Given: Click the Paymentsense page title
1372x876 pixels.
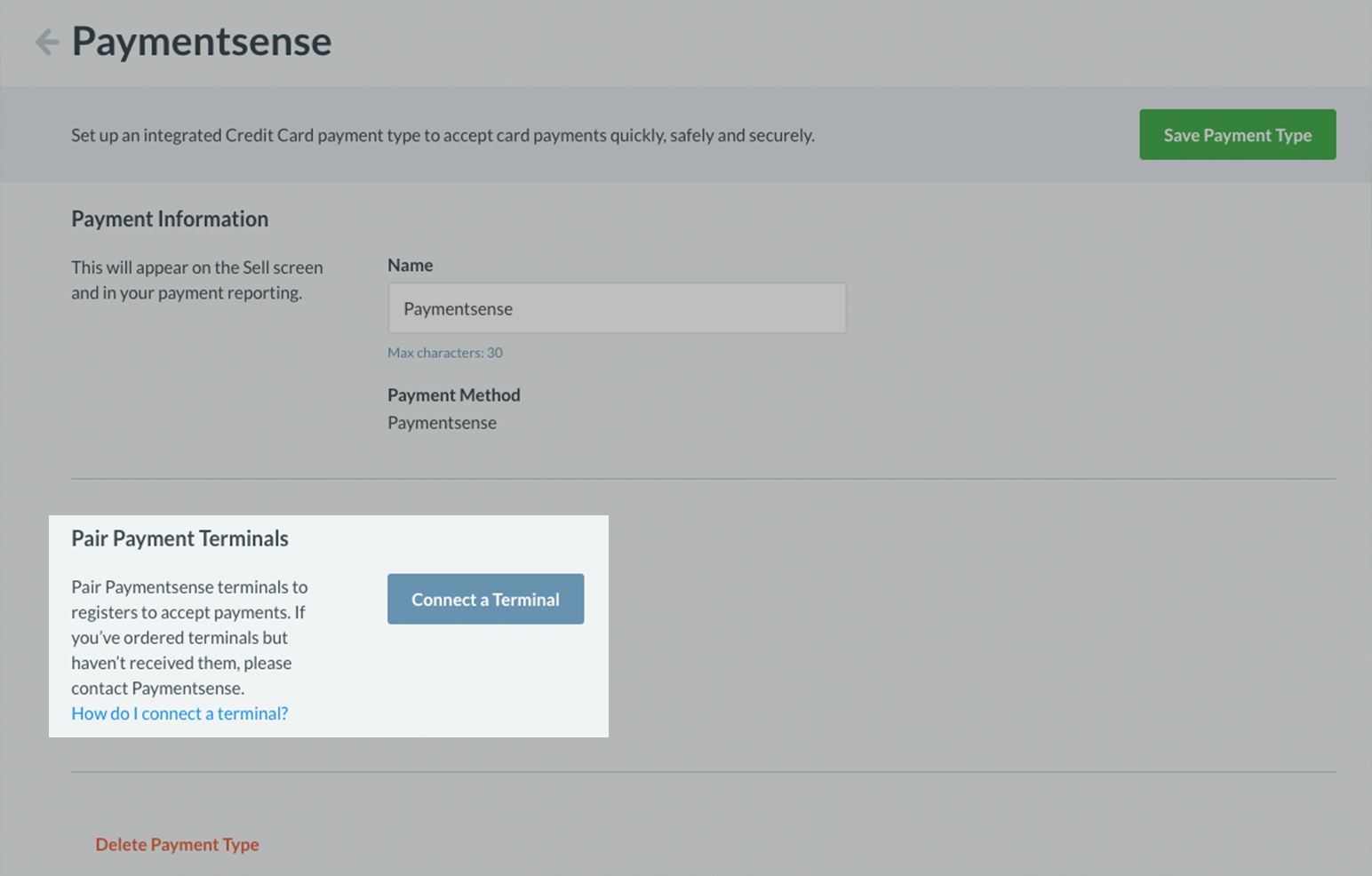Looking at the screenshot, I should 202,42.
